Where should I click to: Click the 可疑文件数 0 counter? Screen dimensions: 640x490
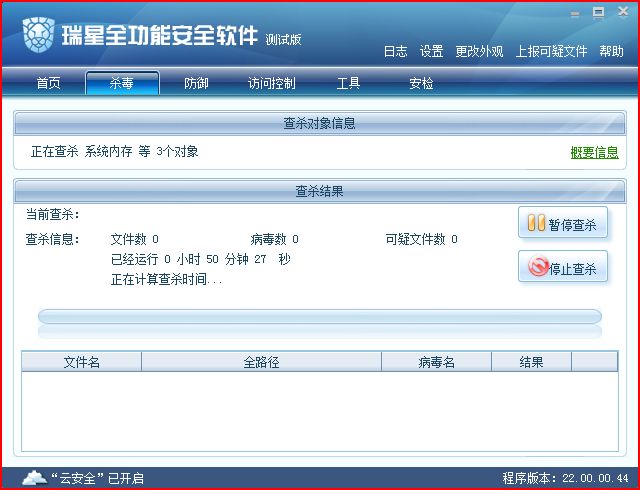pos(421,239)
